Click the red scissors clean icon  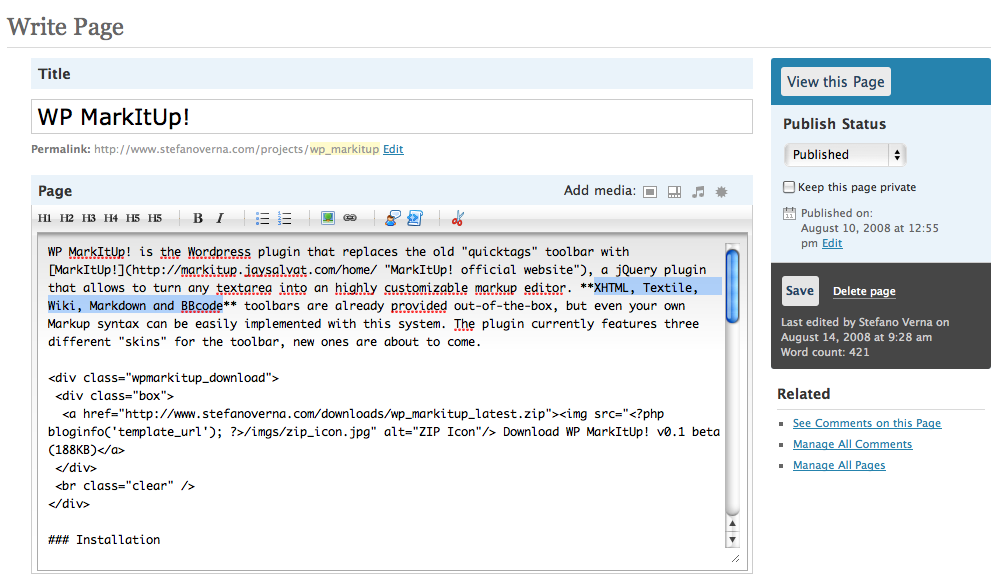(x=457, y=219)
